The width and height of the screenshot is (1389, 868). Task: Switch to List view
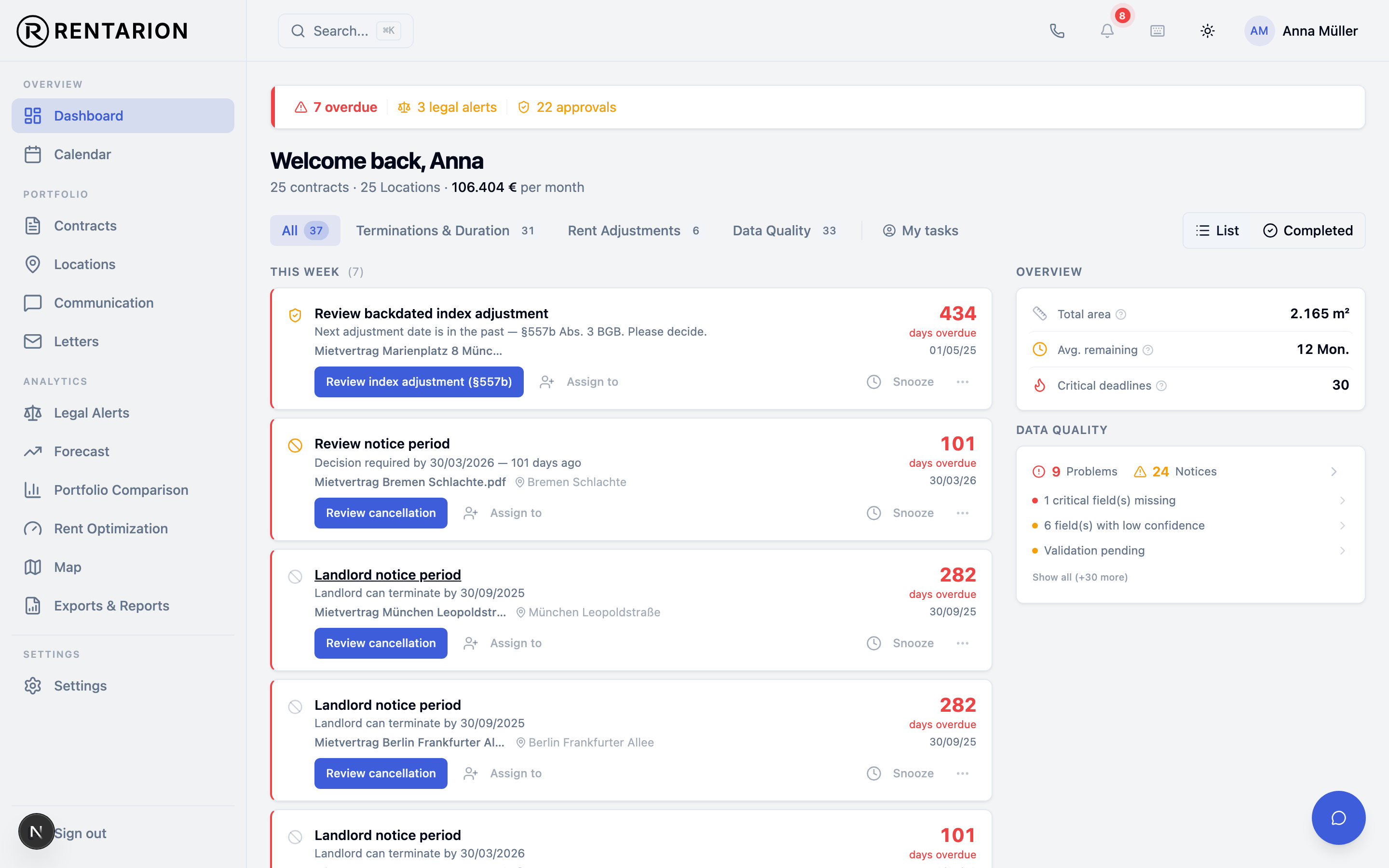1217,231
